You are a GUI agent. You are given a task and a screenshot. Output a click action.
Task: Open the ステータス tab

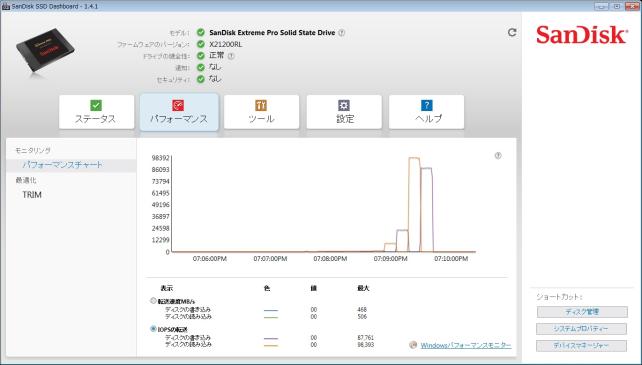[x=96, y=112]
